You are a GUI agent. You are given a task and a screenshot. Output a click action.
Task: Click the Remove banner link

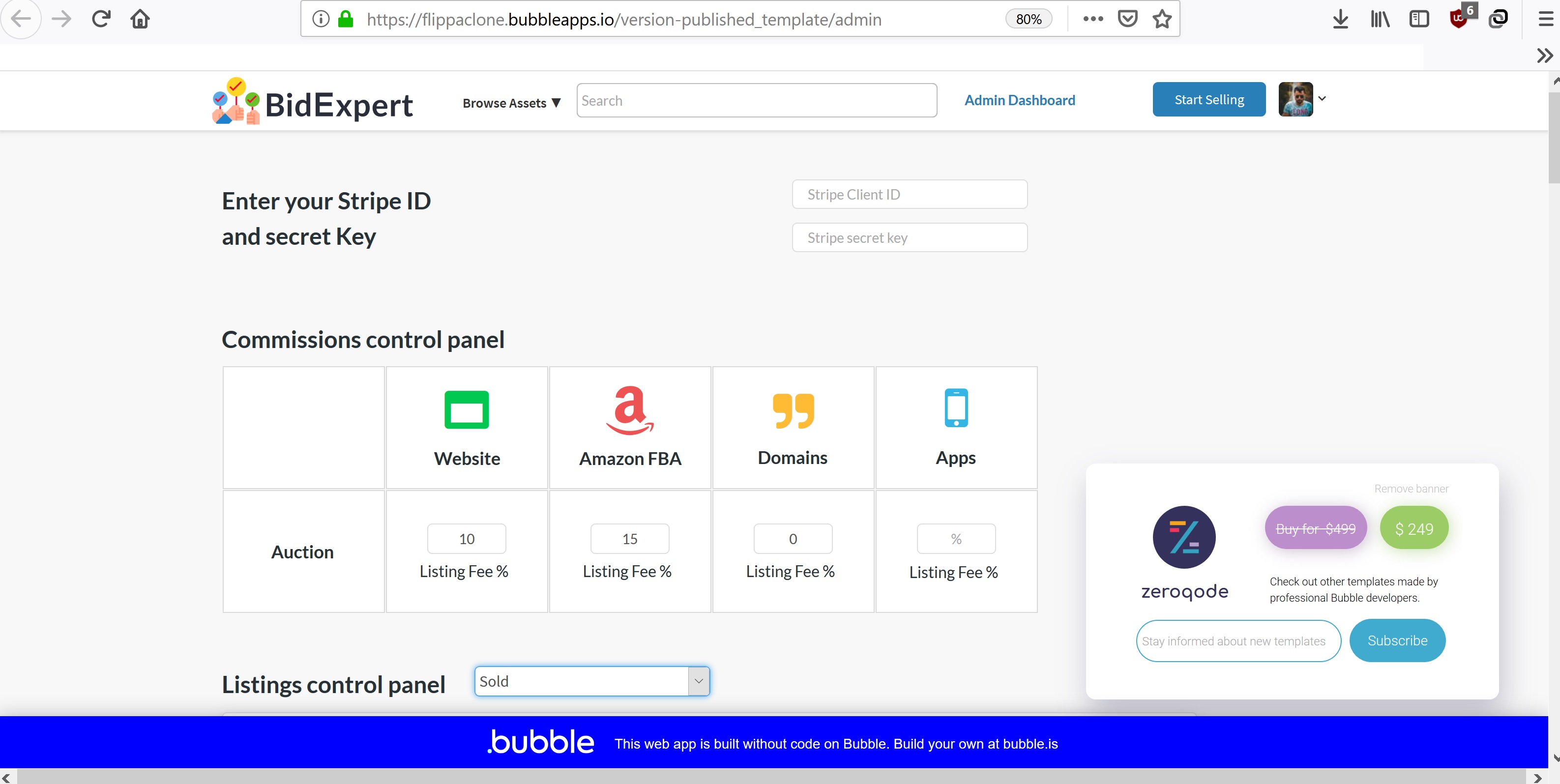1411,488
